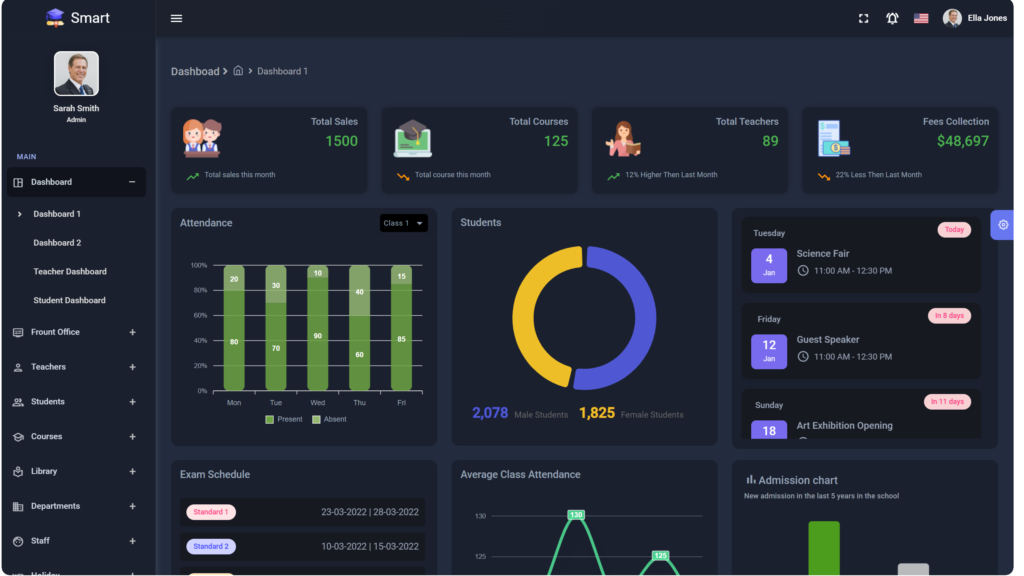Viewport: 1024px width, 576px height.
Task: Toggle the Present legend in Attendance chart
Action: tap(284, 419)
